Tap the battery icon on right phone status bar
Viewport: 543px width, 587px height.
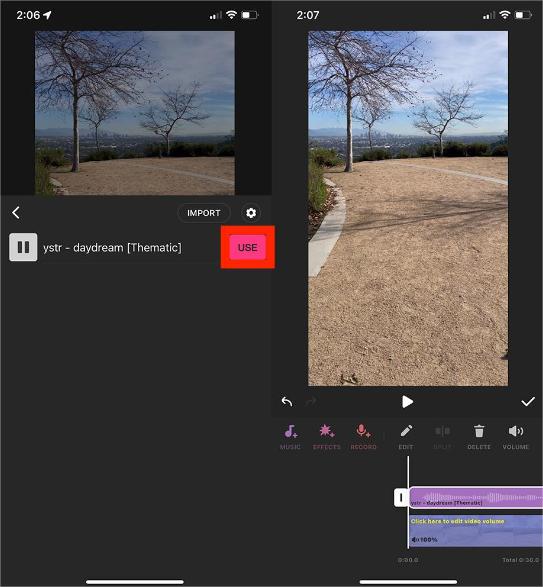[524, 15]
